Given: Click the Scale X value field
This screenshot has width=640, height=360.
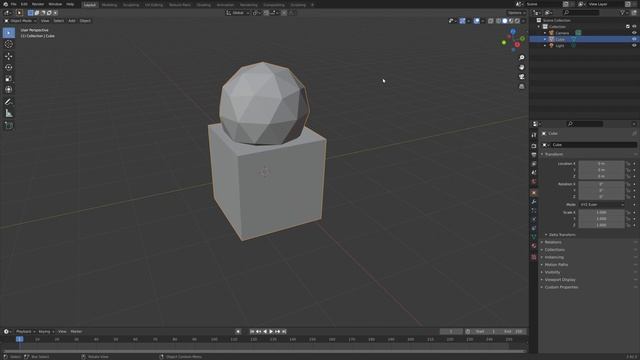Looking at the screenshot, I should click(x=602, y=212).
